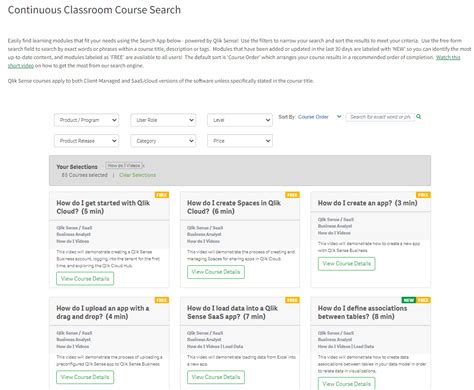Click title 'How do I create Spaces in Qlik Cloud?'
Image resolution: width=474 pixels, height=390 pixels.
coord(234,207)
